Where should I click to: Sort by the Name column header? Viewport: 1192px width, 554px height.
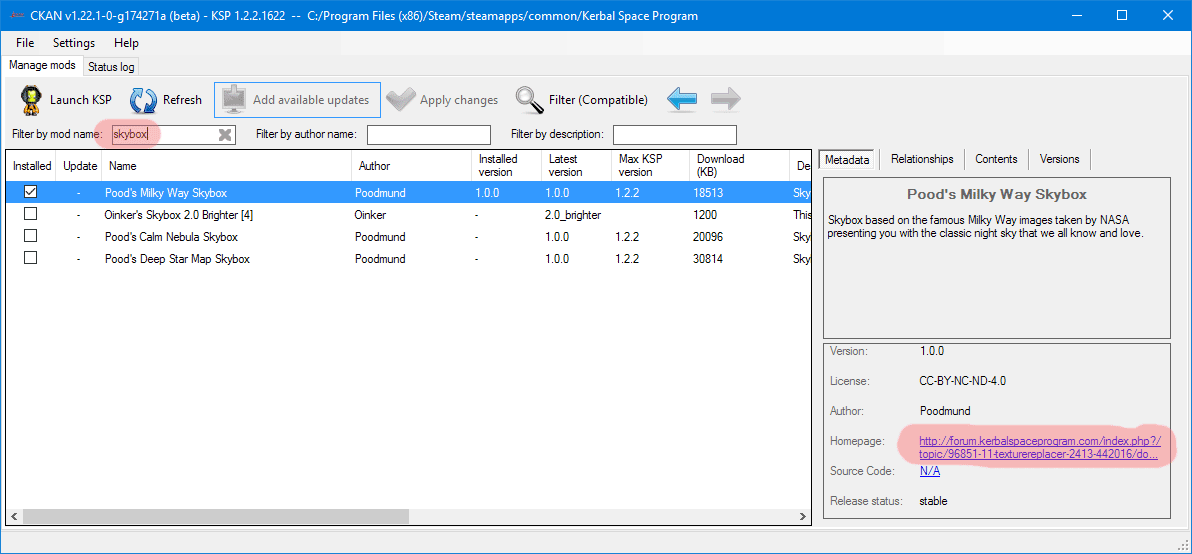pyautogui.click(x=227, y=166)
